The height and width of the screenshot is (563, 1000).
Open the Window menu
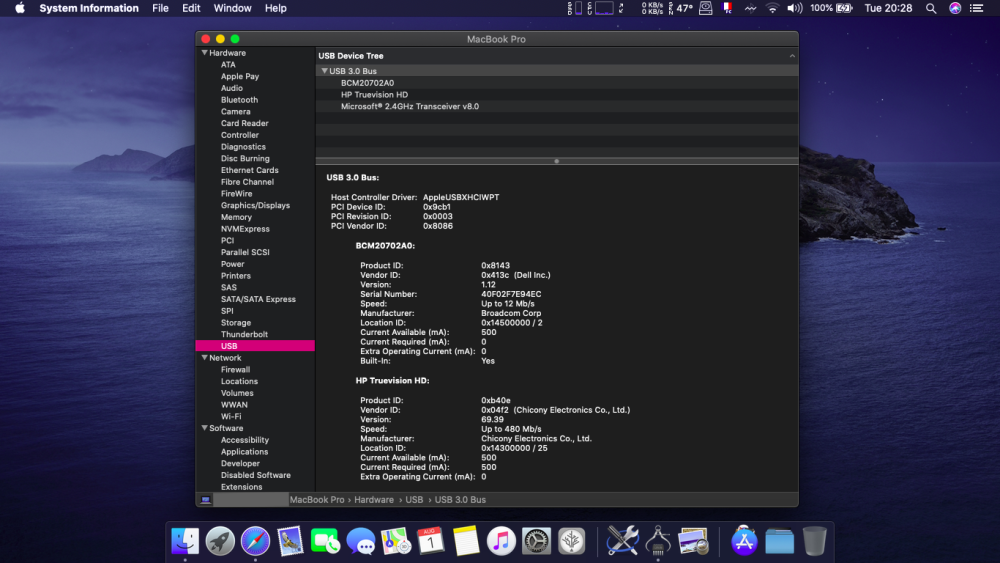click(x=232, y=8)
